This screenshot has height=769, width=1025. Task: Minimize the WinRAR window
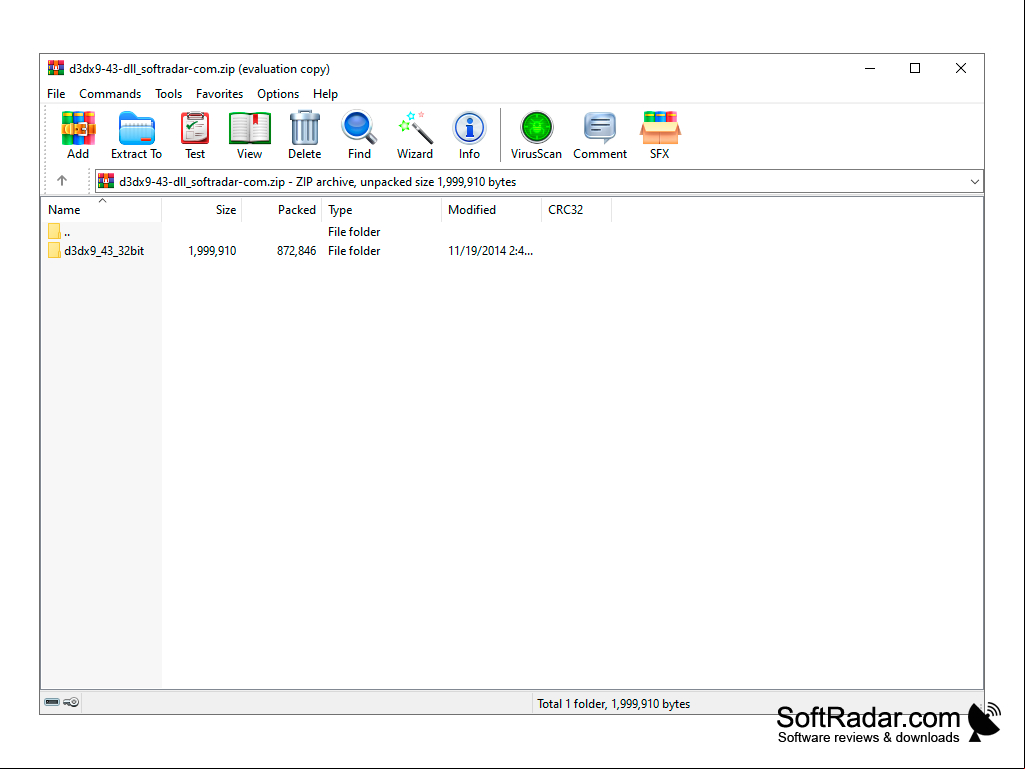(869, 68)
